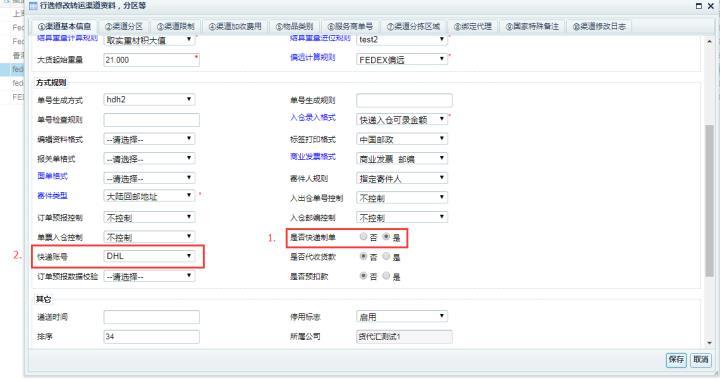Open the ⑤物品类别 tab
Image resolution: width=720 pixels, height=381 pixels.
(294, 27)
